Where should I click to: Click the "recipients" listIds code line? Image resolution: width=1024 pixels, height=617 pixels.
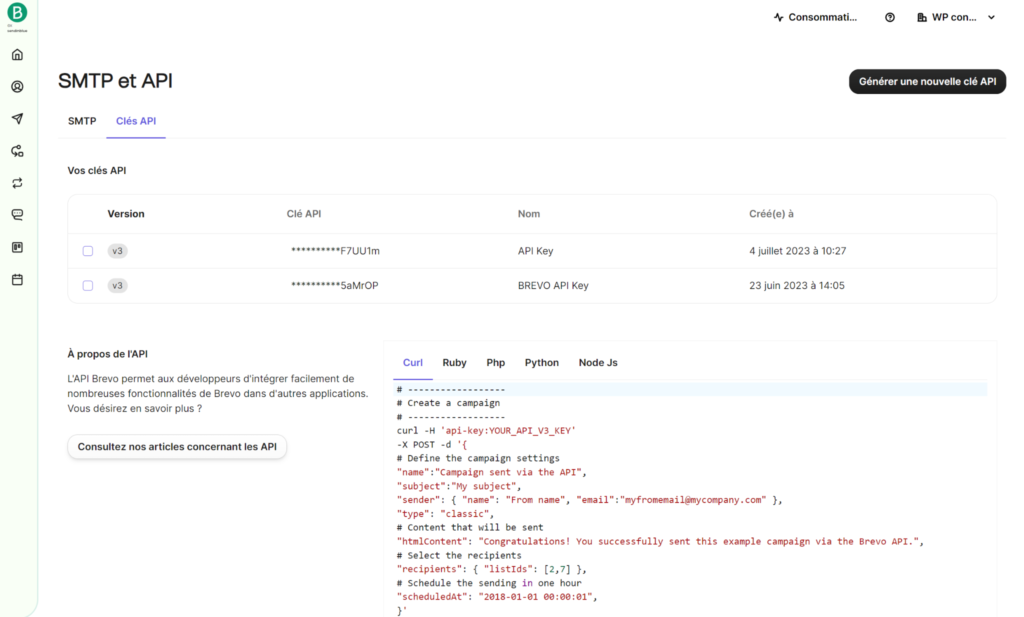coord(492,569)
